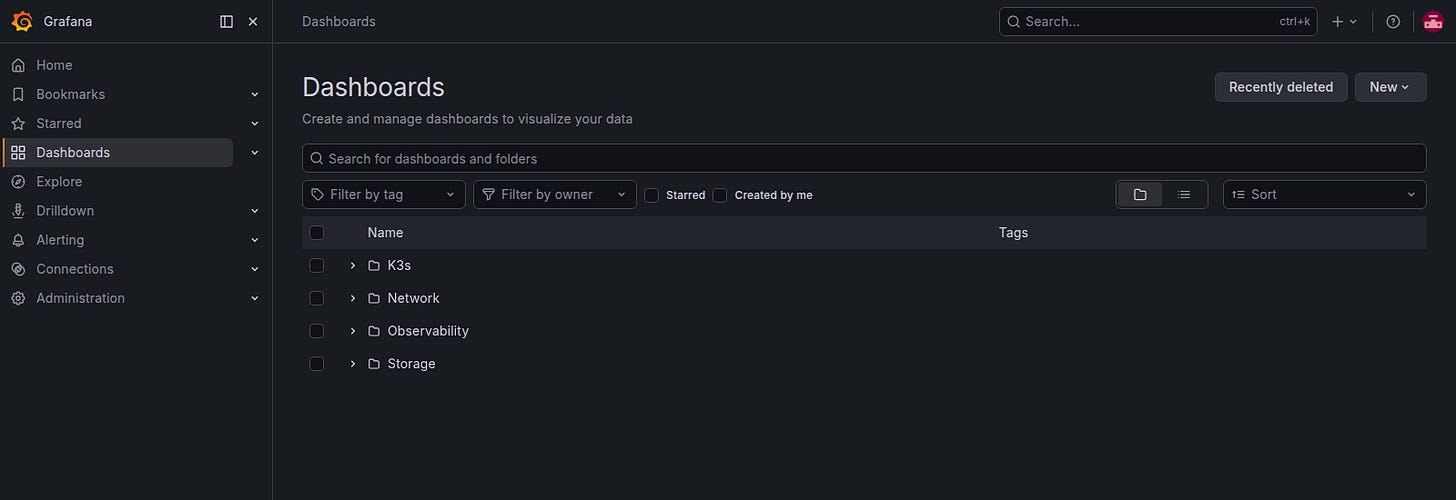Click the Network folder icon
This screenshot has height=500, width=1456.
tap(374, 298)
